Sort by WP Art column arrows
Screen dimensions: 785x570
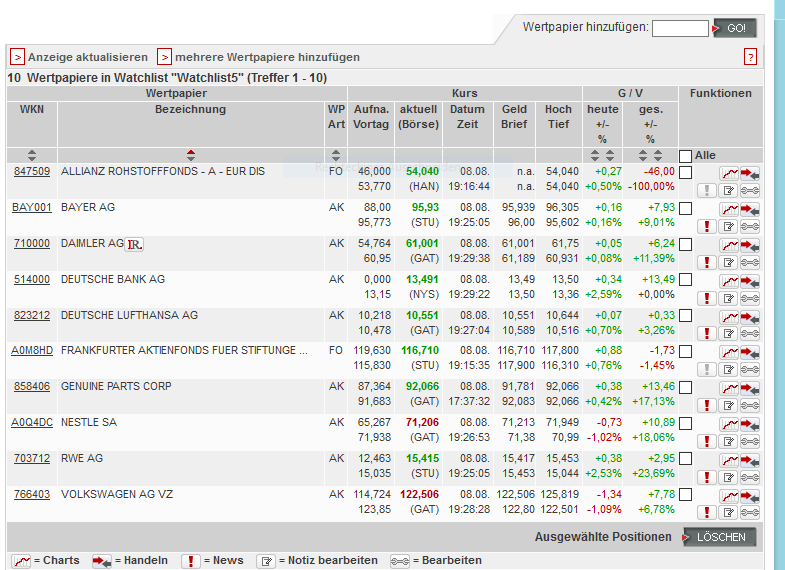click(336, 155)
